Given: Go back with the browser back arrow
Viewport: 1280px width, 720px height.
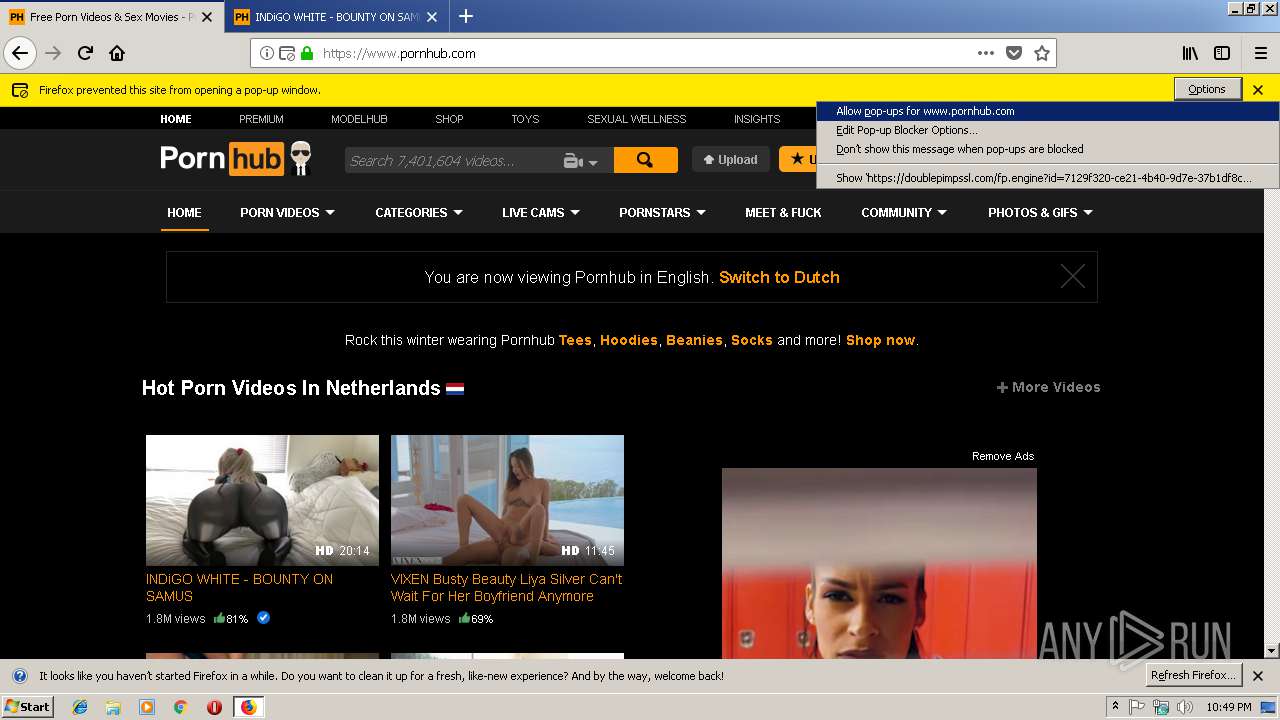Looking at the screenshot, I should 20,53.
